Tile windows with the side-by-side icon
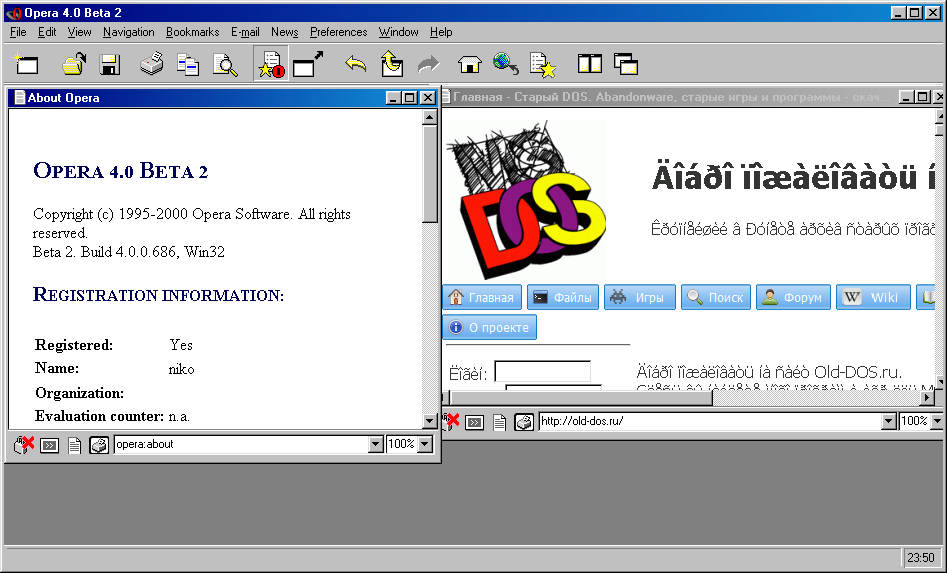Image resolution: width=947 pixels, height=573 pixels. [x=589, y=63]
